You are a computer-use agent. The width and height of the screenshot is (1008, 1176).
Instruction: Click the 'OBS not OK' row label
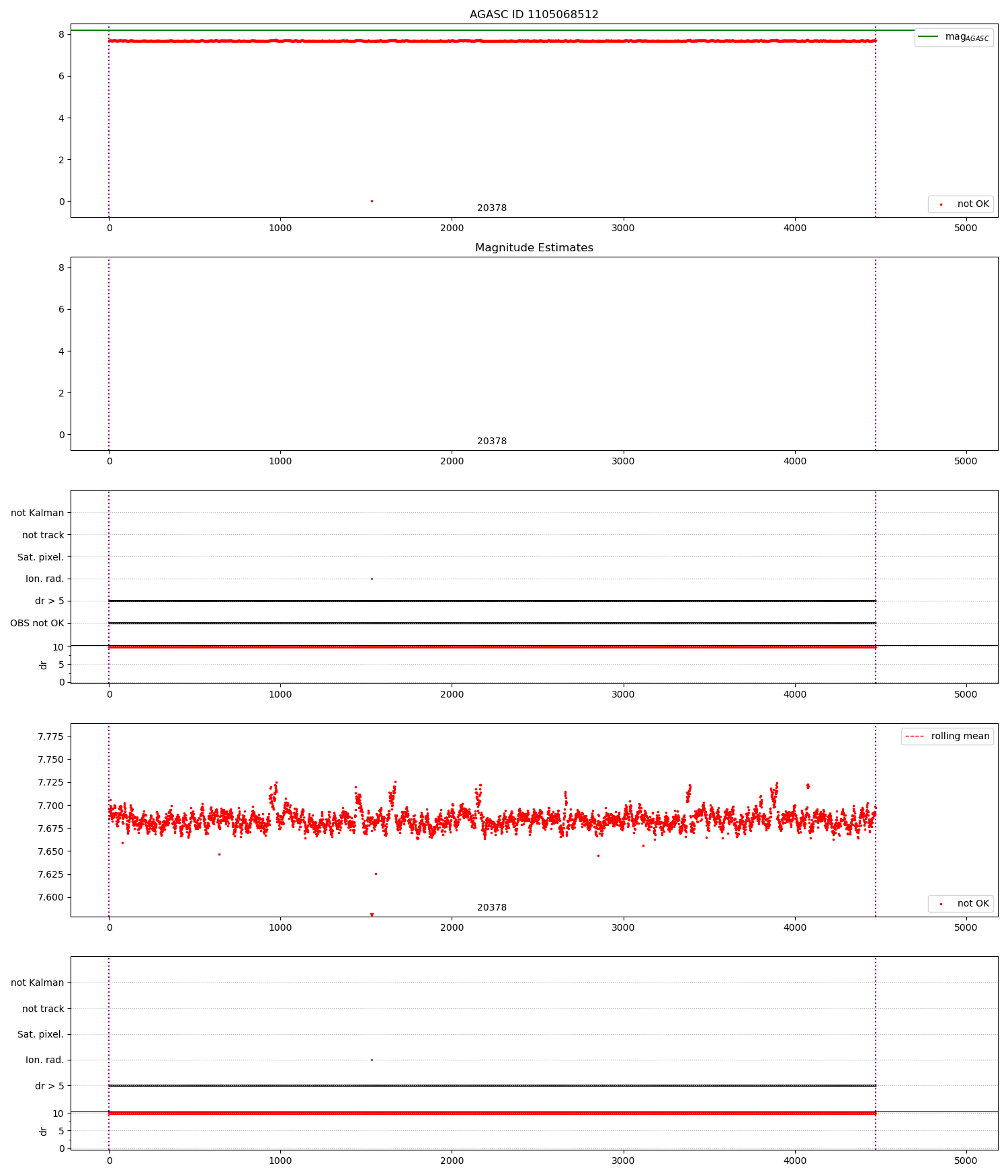pos(37,623)
